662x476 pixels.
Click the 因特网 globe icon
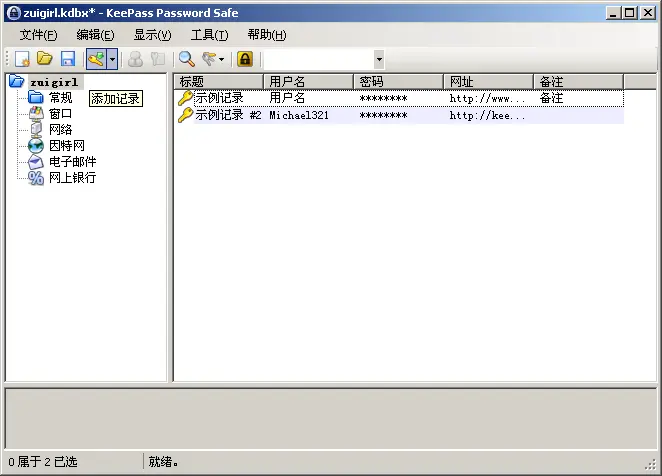(36, 146)
